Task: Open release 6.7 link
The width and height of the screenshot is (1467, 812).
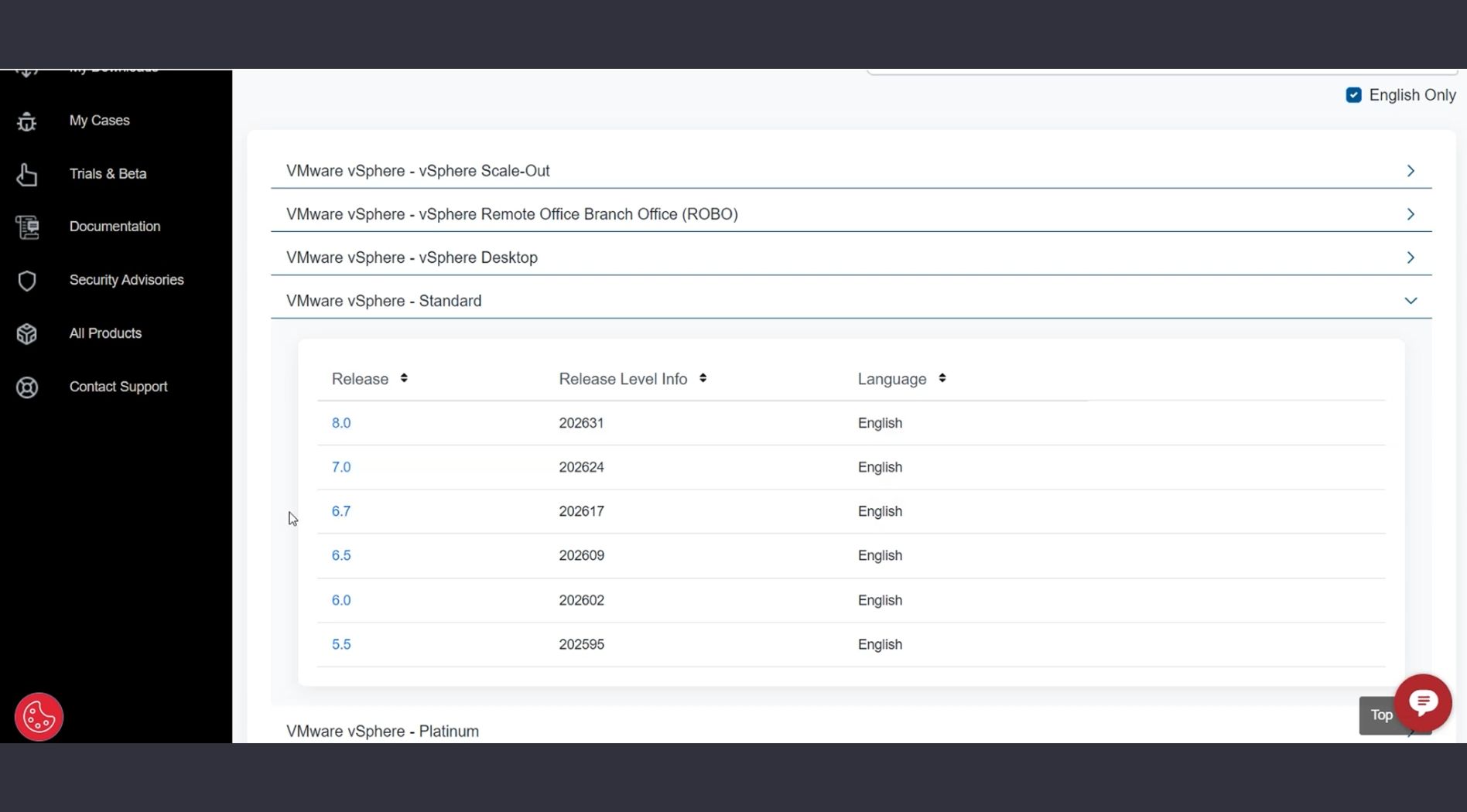Action: pyautogui.click(x=341, y=511)
